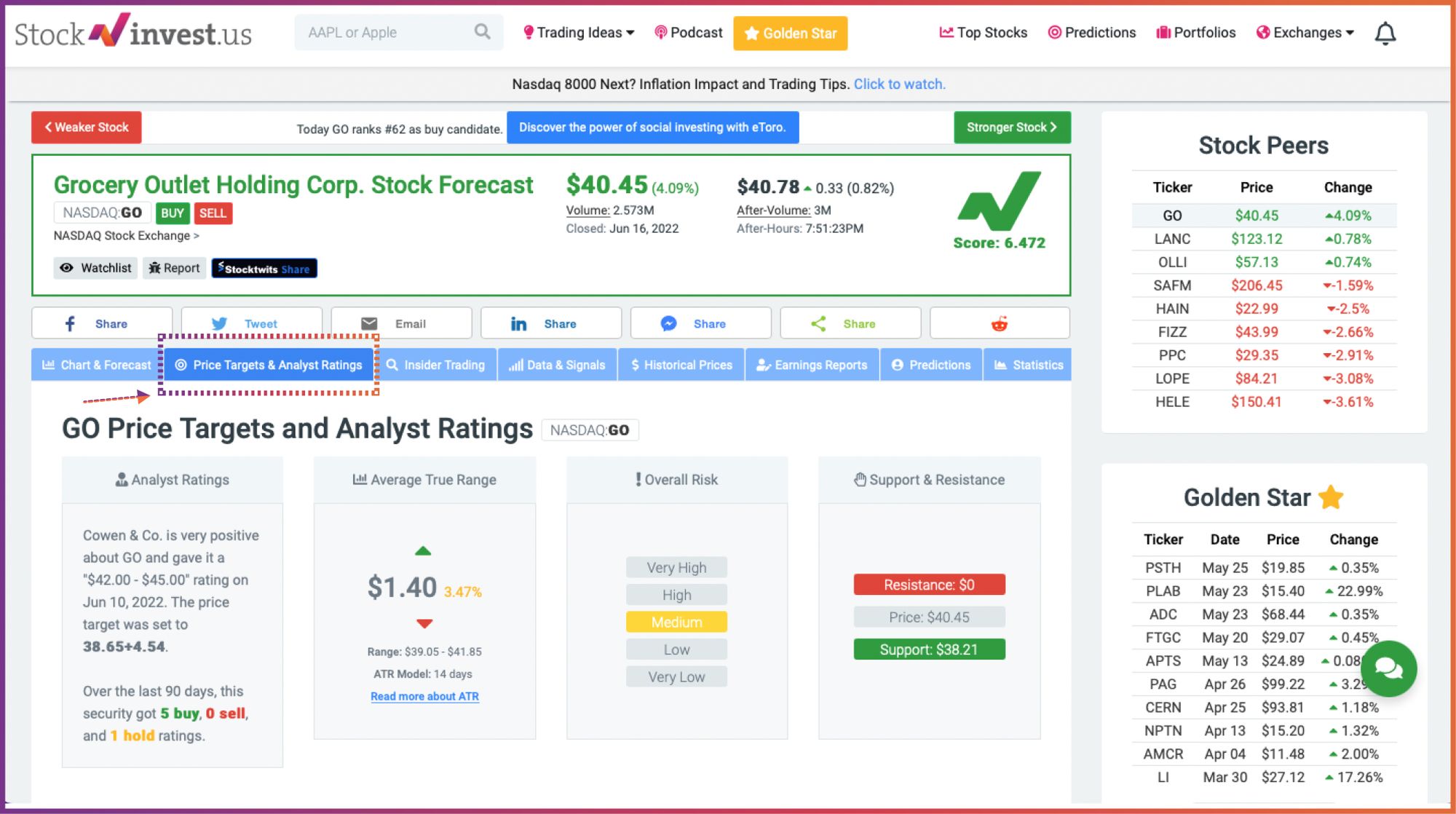The width and height of the screenshot is (1456, 814).
Task: Click the Top Stocks chart icon
Action: tap(946, 32)
